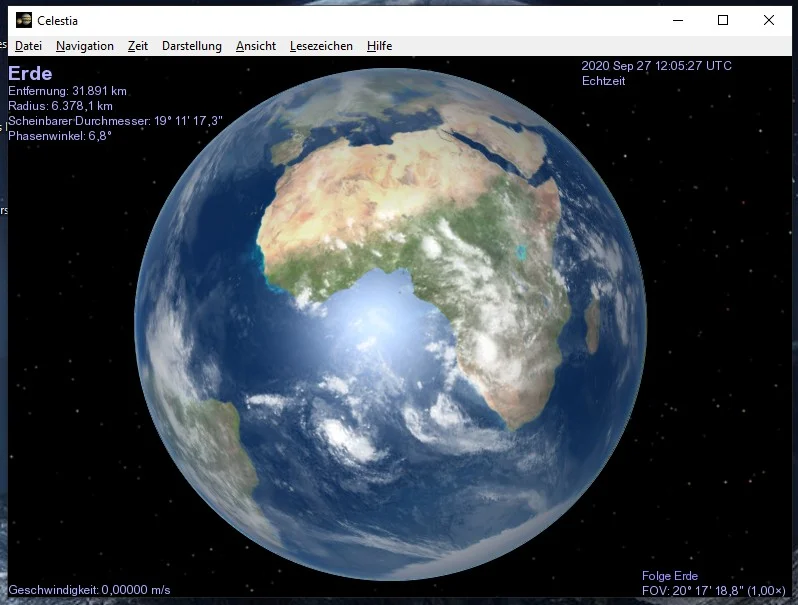Maximize the Celestia window
This screenshot has height=605, width=798.
723,20
